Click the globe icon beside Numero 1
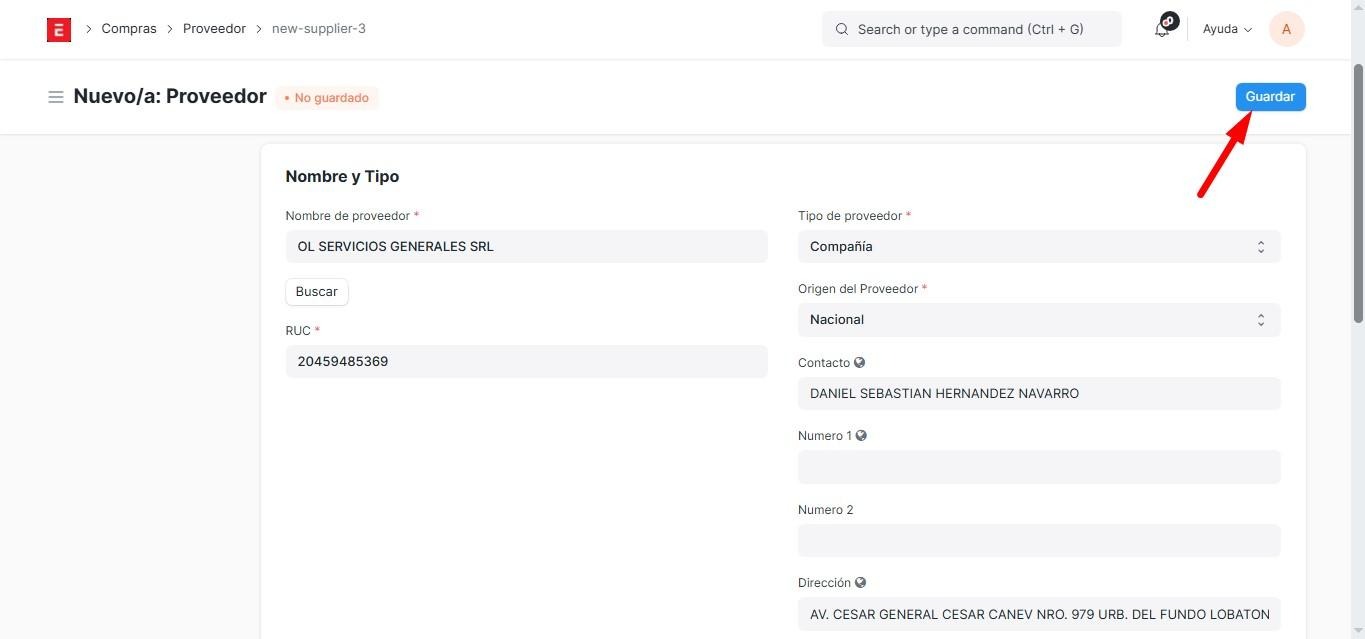Image resolution: width=1365 pixels, height=639 pixels. 861,436
